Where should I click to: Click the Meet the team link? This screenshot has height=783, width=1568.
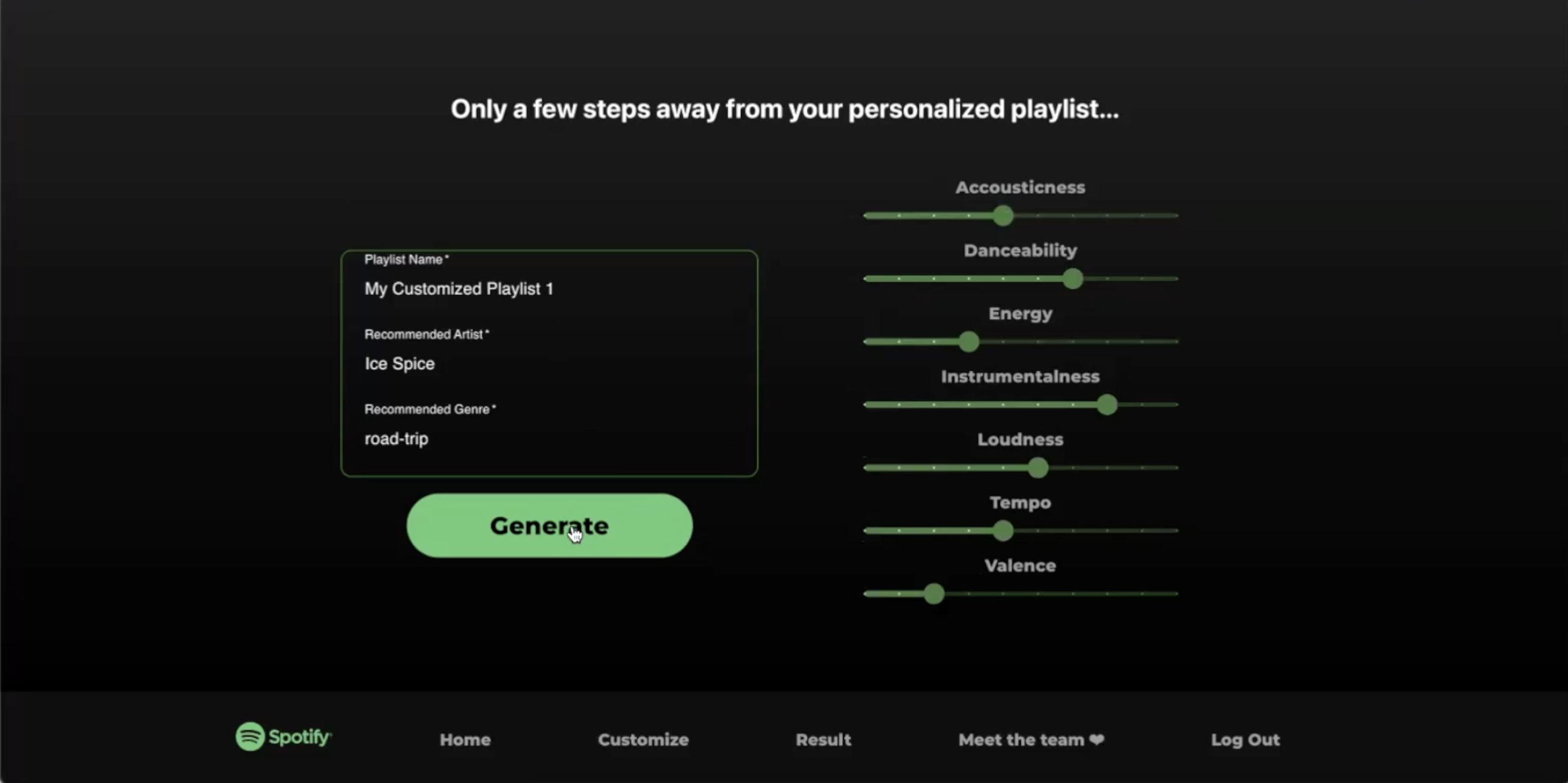(1021, 739)
